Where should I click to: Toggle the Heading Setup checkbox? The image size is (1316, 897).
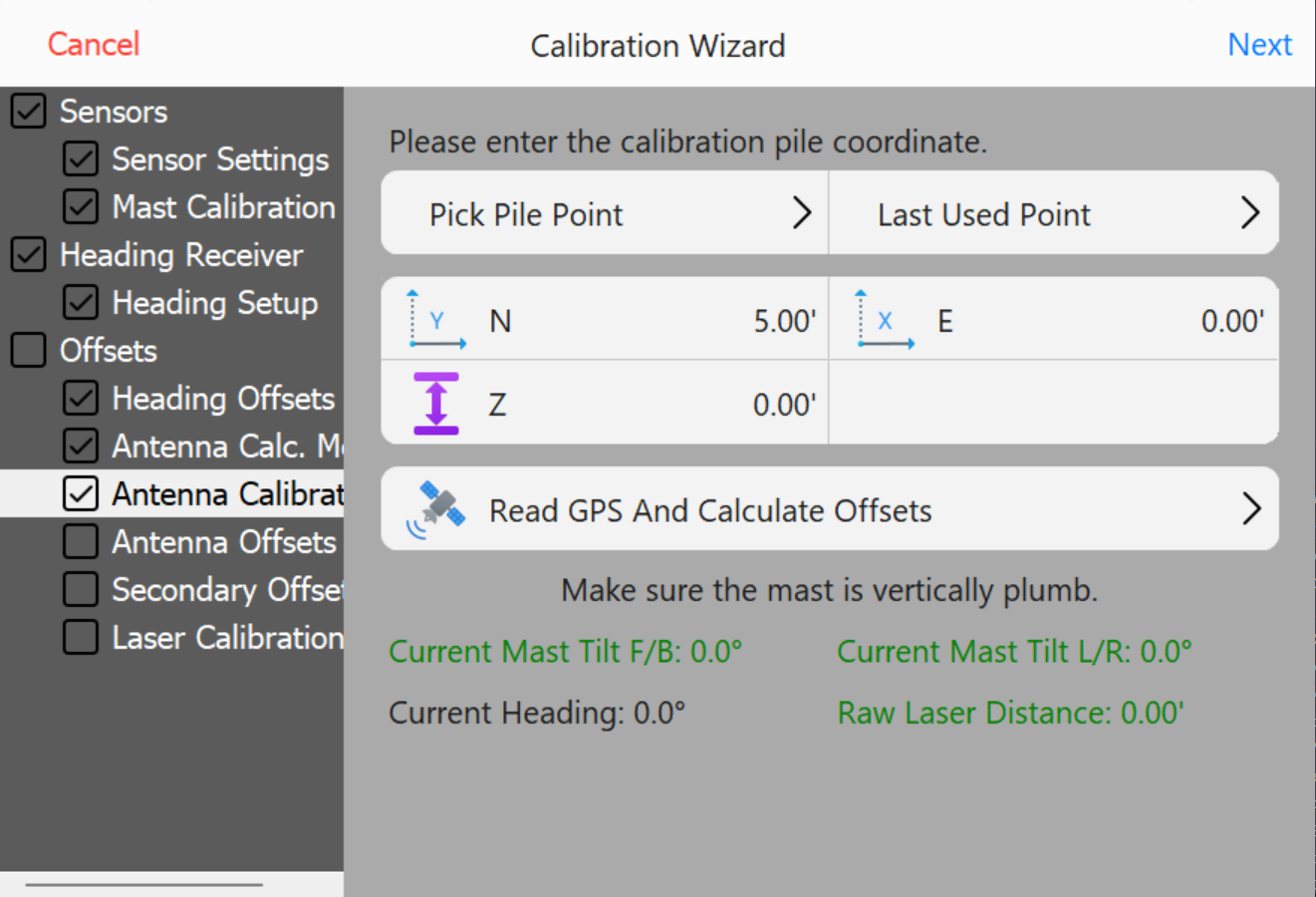[81, 302]
